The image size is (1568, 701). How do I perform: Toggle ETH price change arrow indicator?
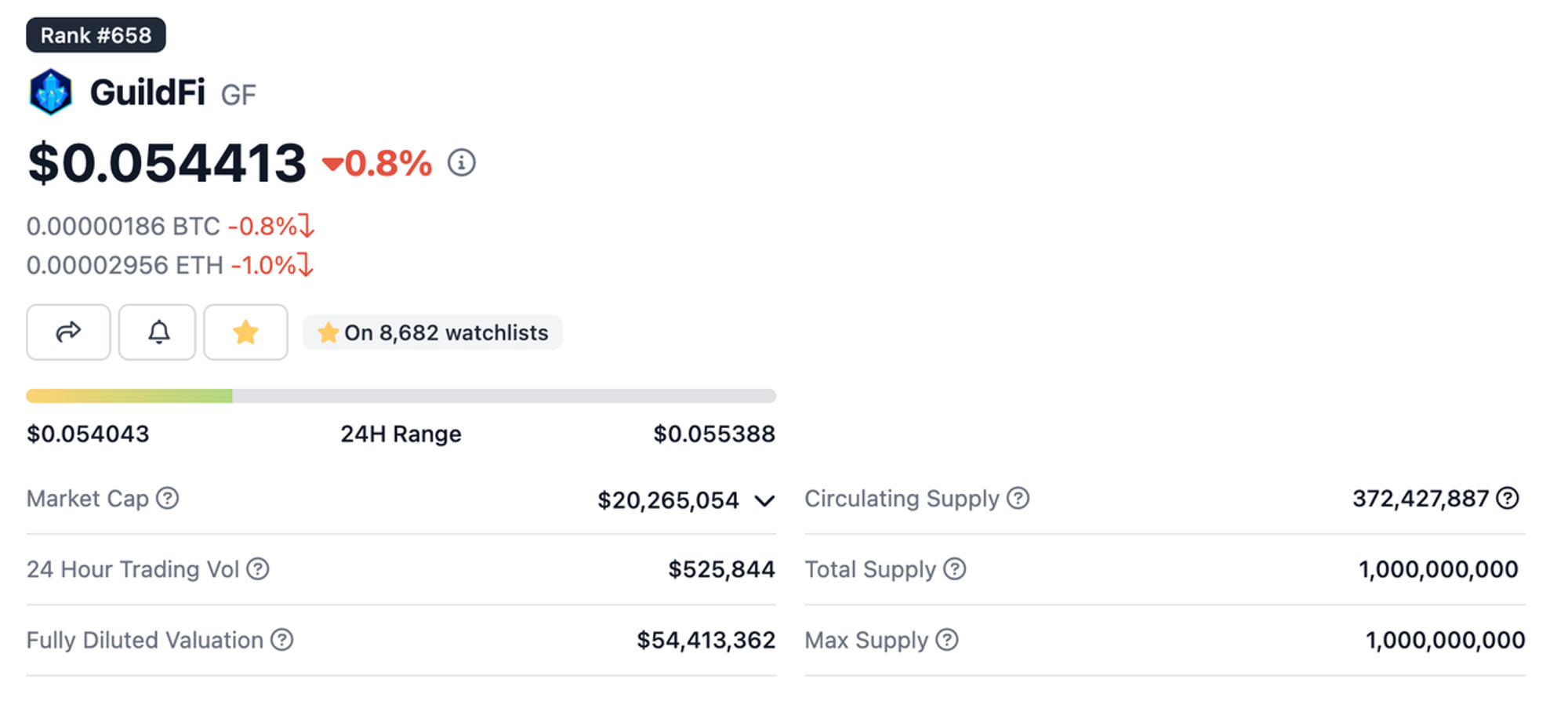tap(305, 266)
